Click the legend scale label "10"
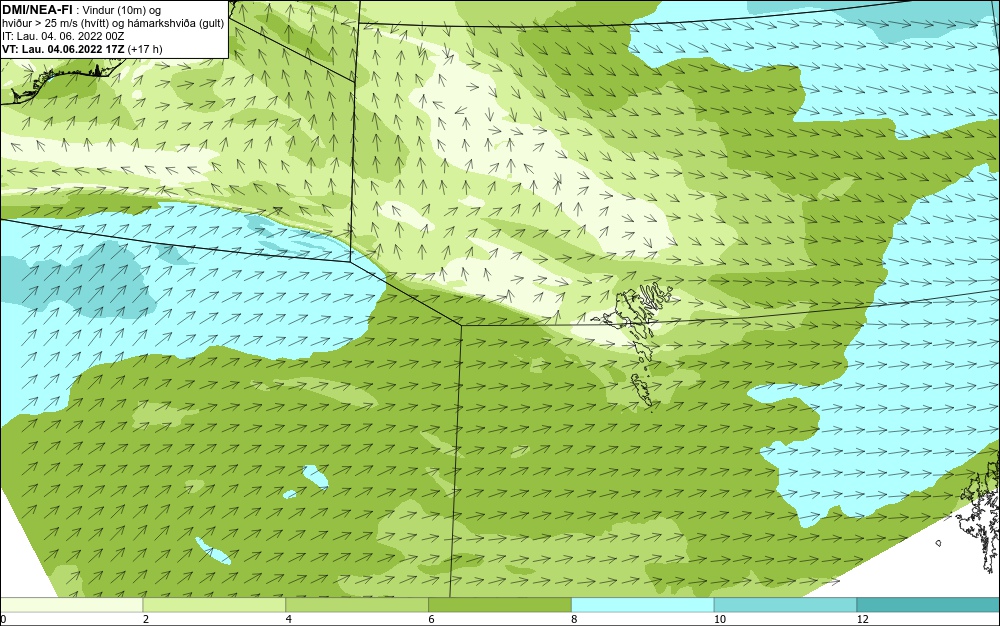This screenshot has height=626, width=1000. click(x=720, y=619)
